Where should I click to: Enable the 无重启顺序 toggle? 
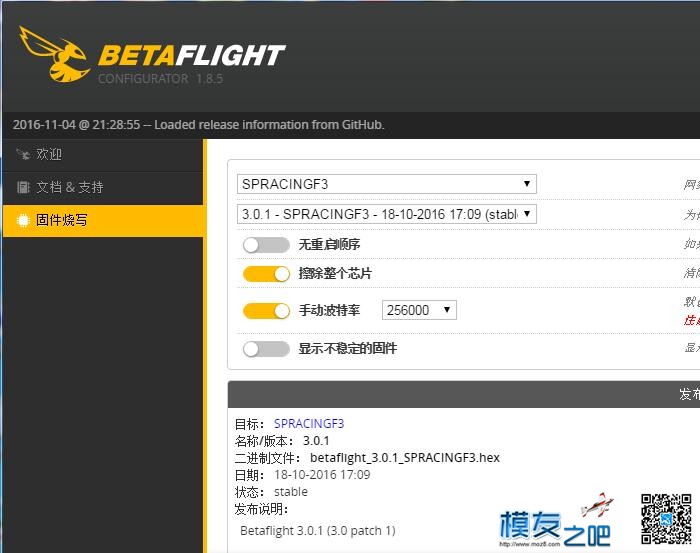(x=266, y=245)
